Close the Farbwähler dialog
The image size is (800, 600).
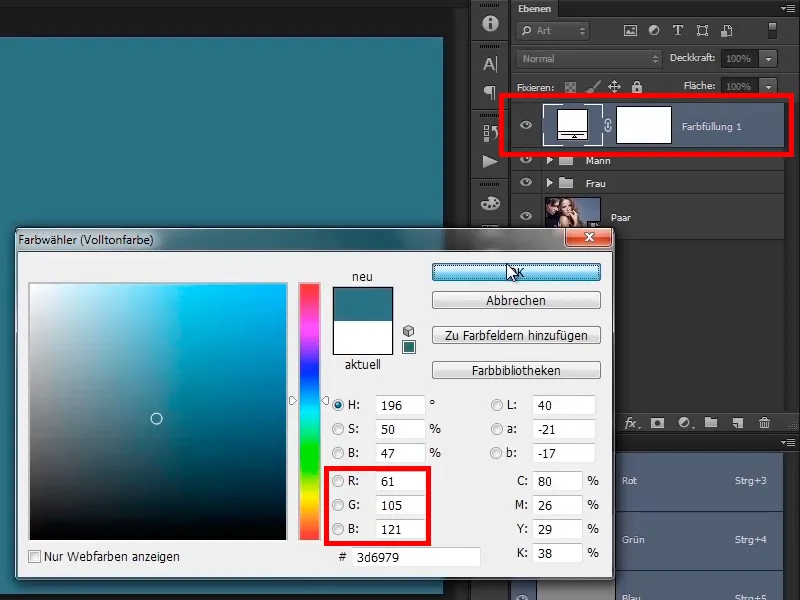tap(589, 237)
